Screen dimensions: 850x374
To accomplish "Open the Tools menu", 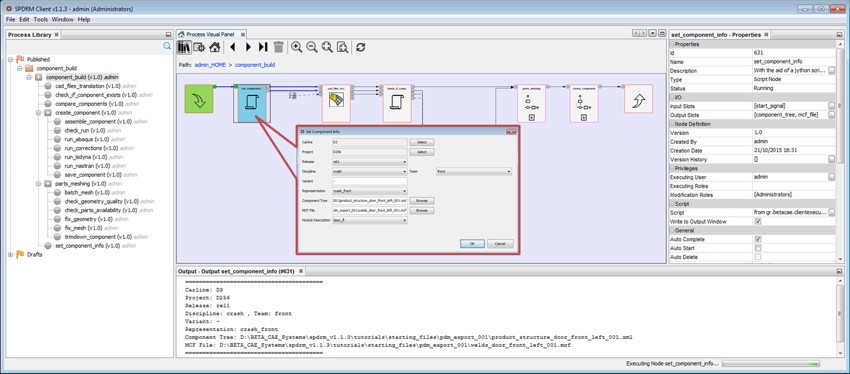I will (41, 20).
